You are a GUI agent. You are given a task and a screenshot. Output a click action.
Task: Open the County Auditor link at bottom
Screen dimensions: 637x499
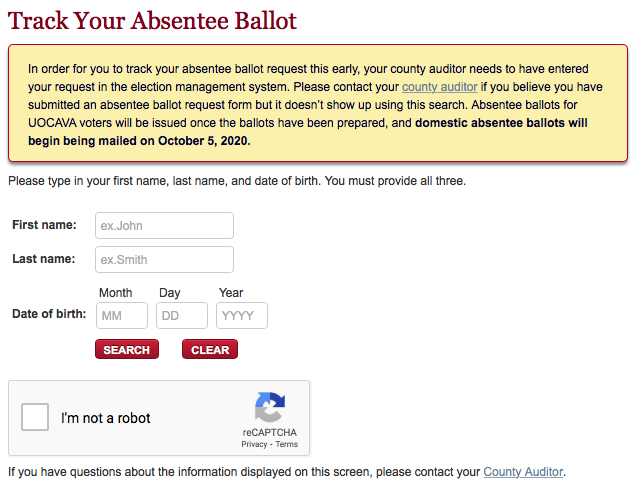tap(523, 472)
